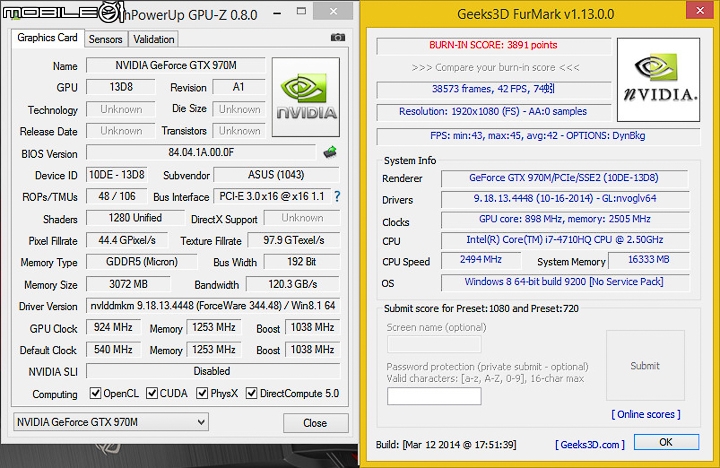This screenshot has height=468, width=720.
Task: Click the CPU Intel Core i7-4710HQ field
Action: pyautogui.click(x=564, y=240)
